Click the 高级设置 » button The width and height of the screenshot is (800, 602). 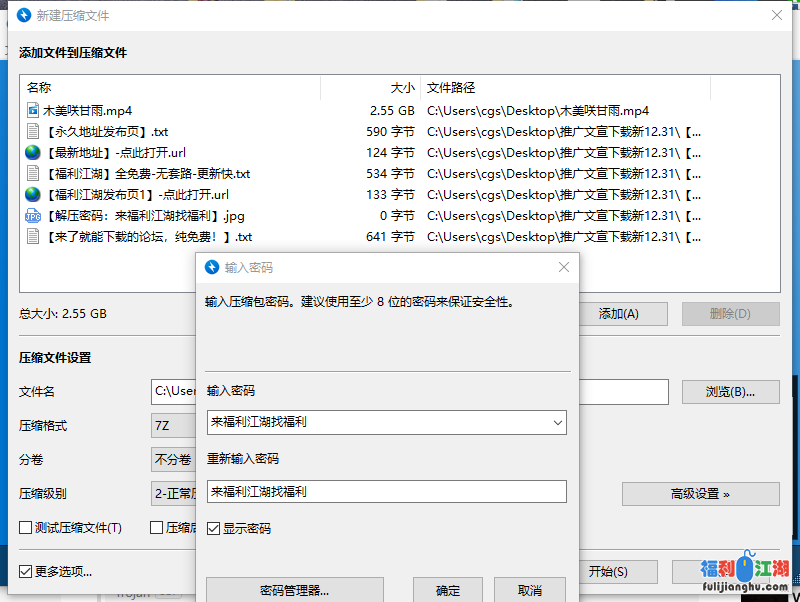click(x=700, y=494)
